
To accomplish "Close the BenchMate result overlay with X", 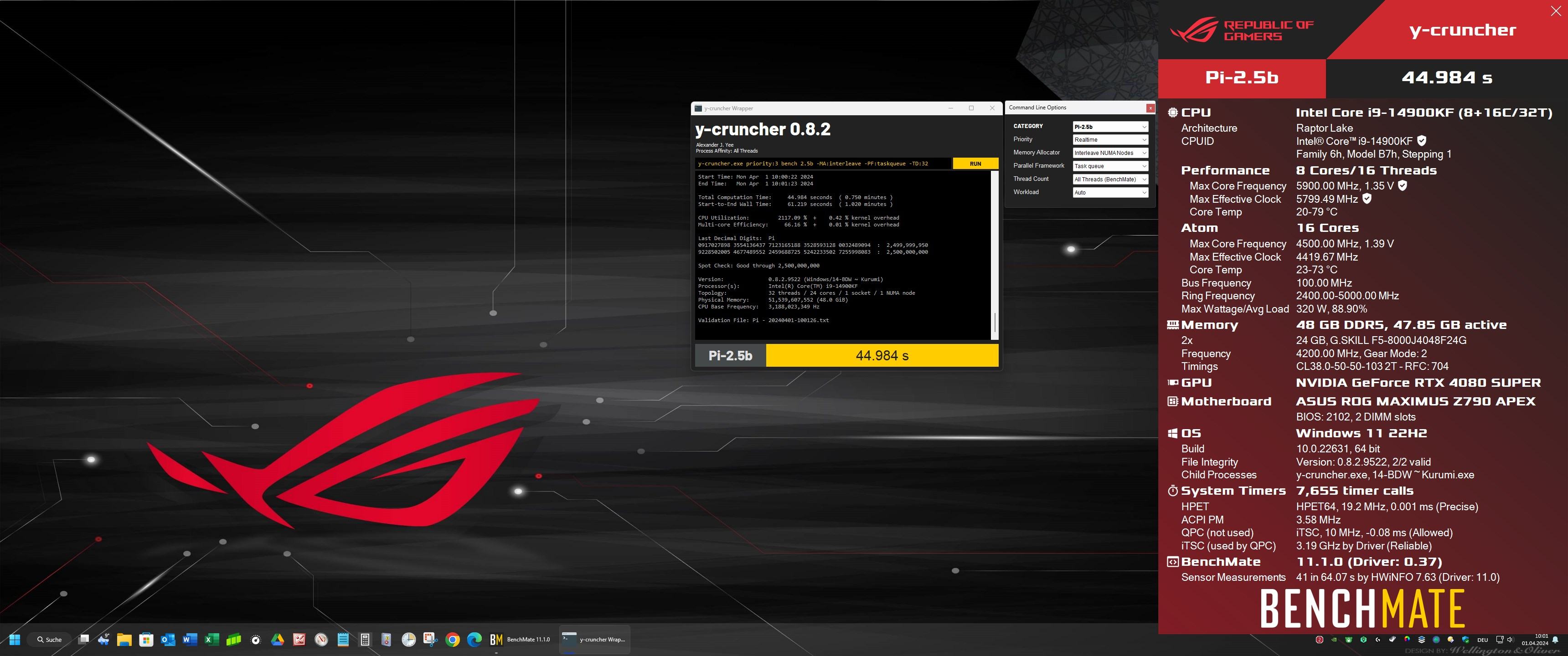I will click(x=1555, y=11).
